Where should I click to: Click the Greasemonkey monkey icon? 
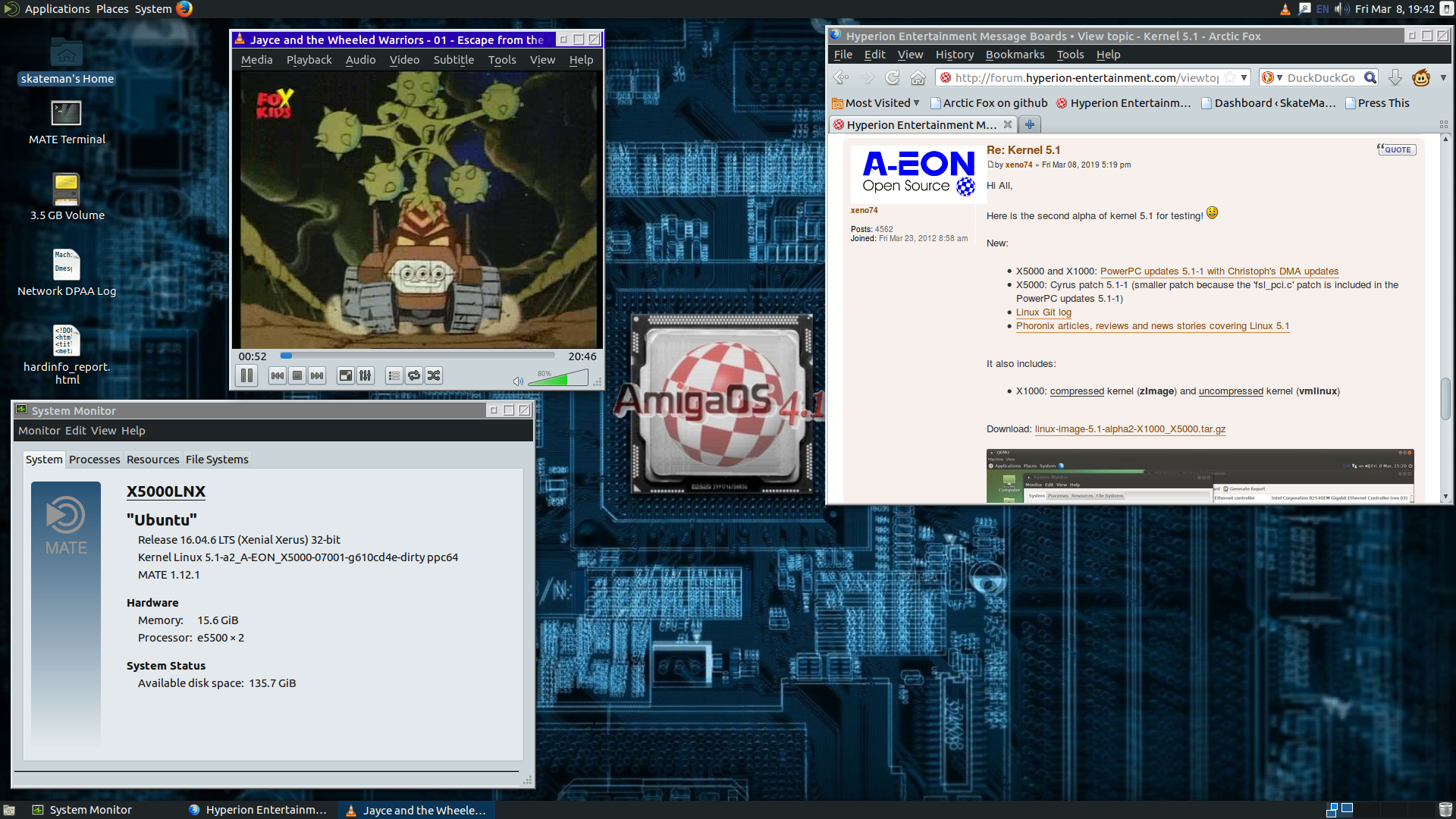[x=1421, y=77]
